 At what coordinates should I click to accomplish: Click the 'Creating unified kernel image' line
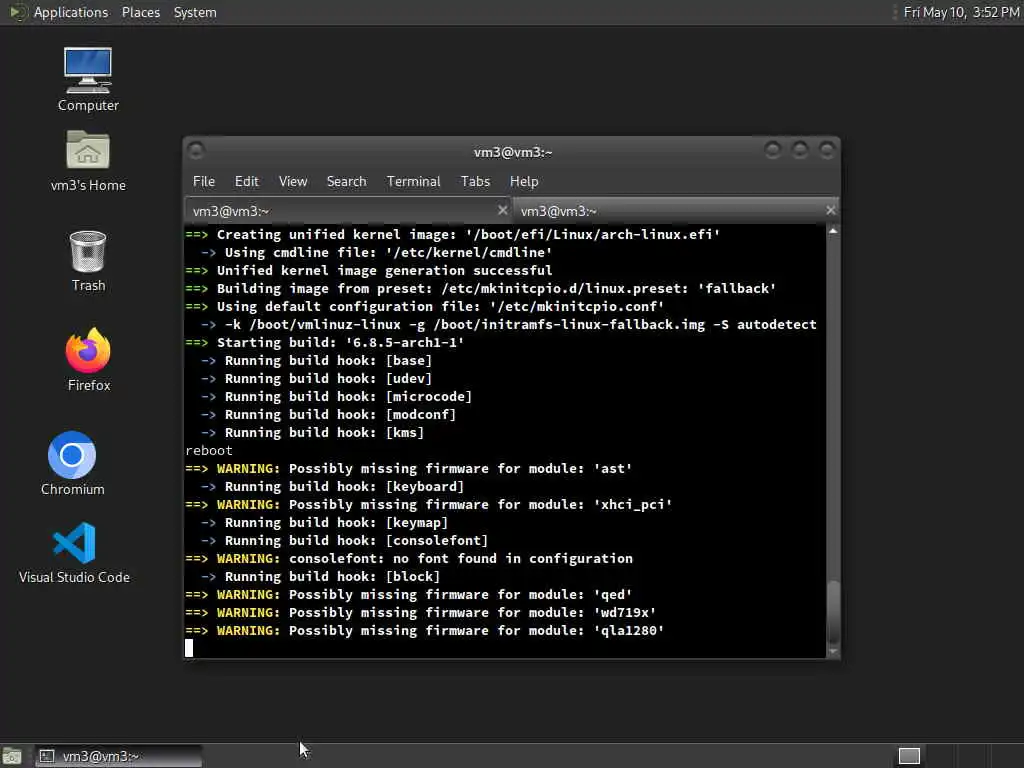(453, 234)
